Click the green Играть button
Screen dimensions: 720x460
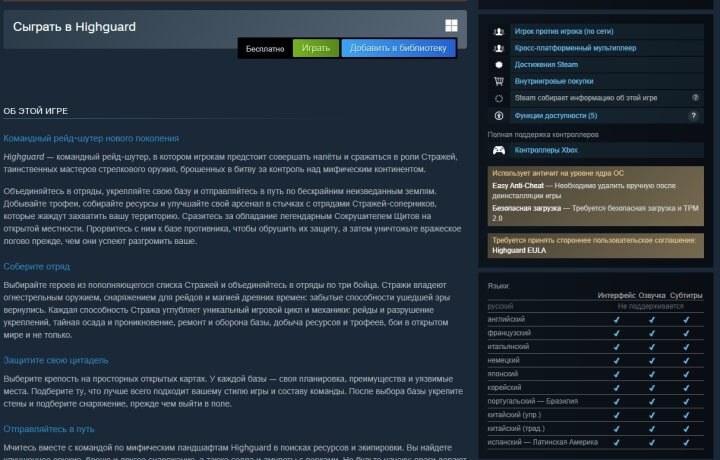pos(316,48)
